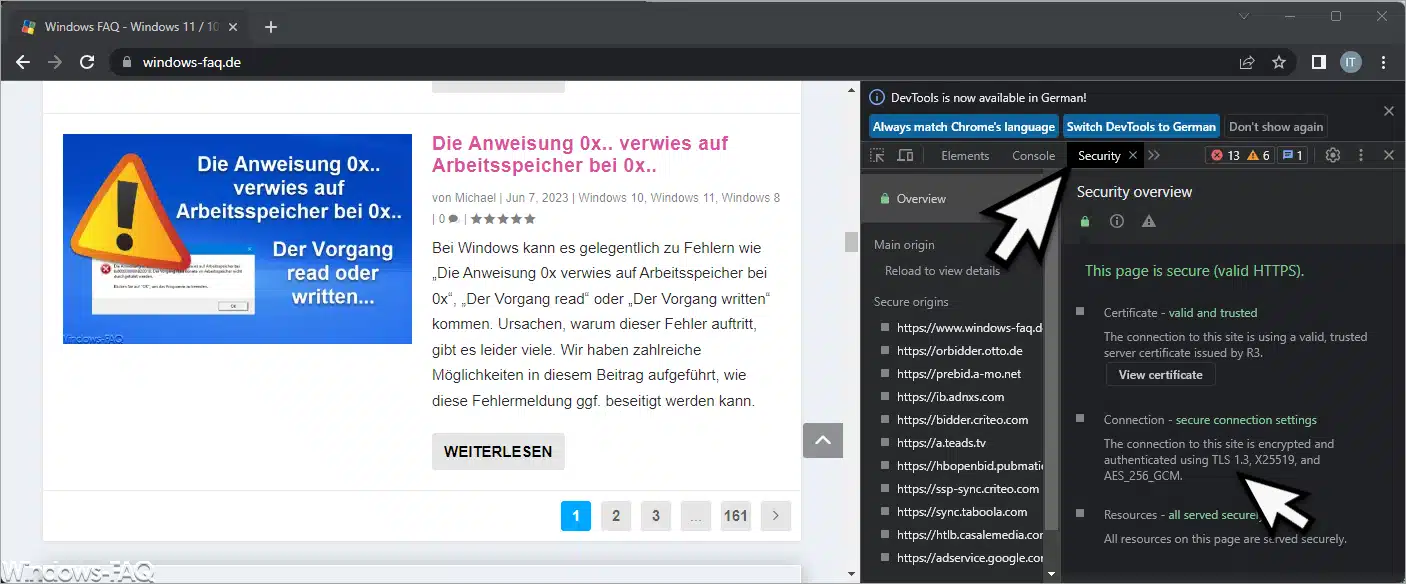Click the WEITERLESEN button
Screen dimensions: 1406x584
click(x=498, y=452)
